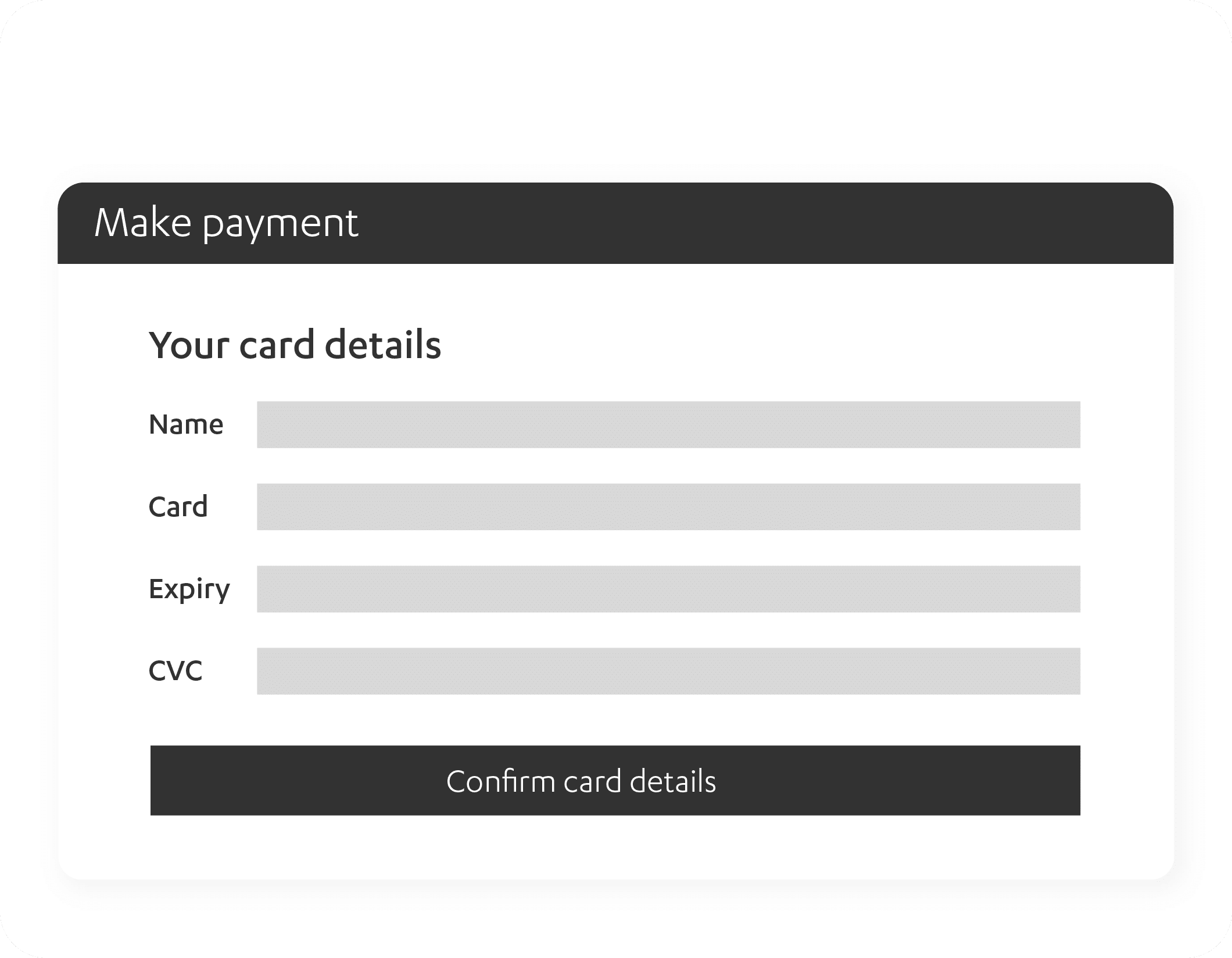Click the Name input field

pos(668,424)
